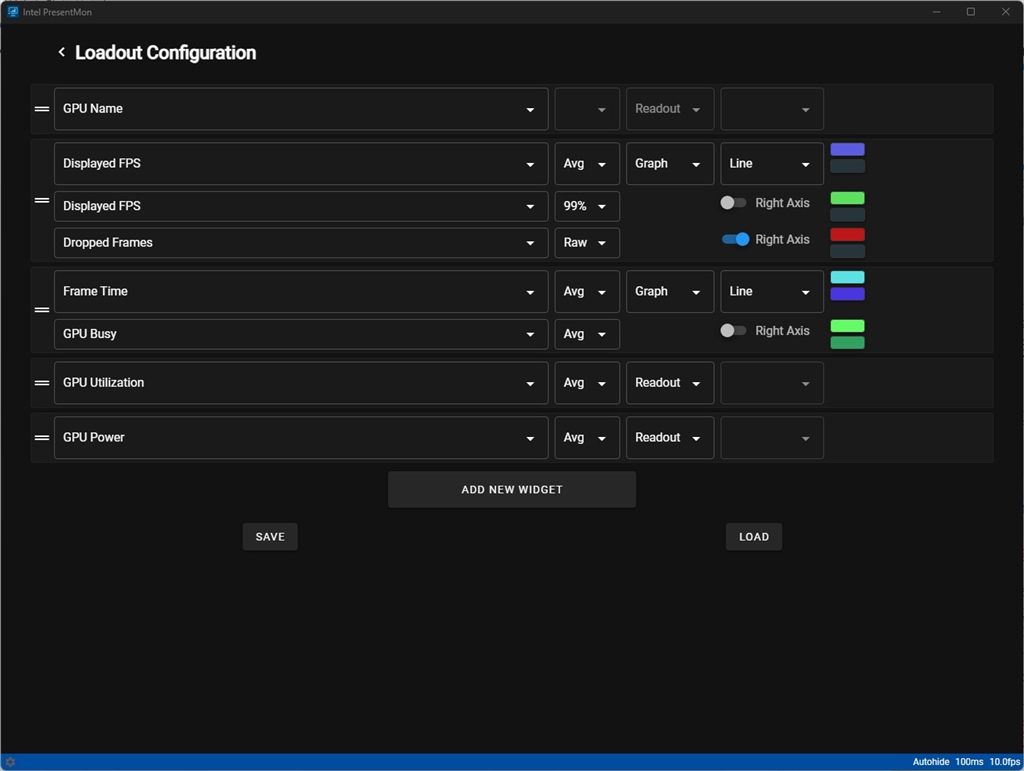The height and width of the screenshot is (771, 1024).
Task: Open settings gear in the status bar
Action: pos(10,762)
